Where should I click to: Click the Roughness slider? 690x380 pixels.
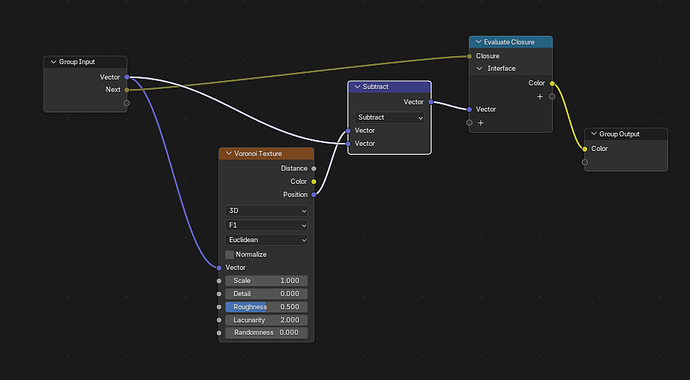[266, 307]
